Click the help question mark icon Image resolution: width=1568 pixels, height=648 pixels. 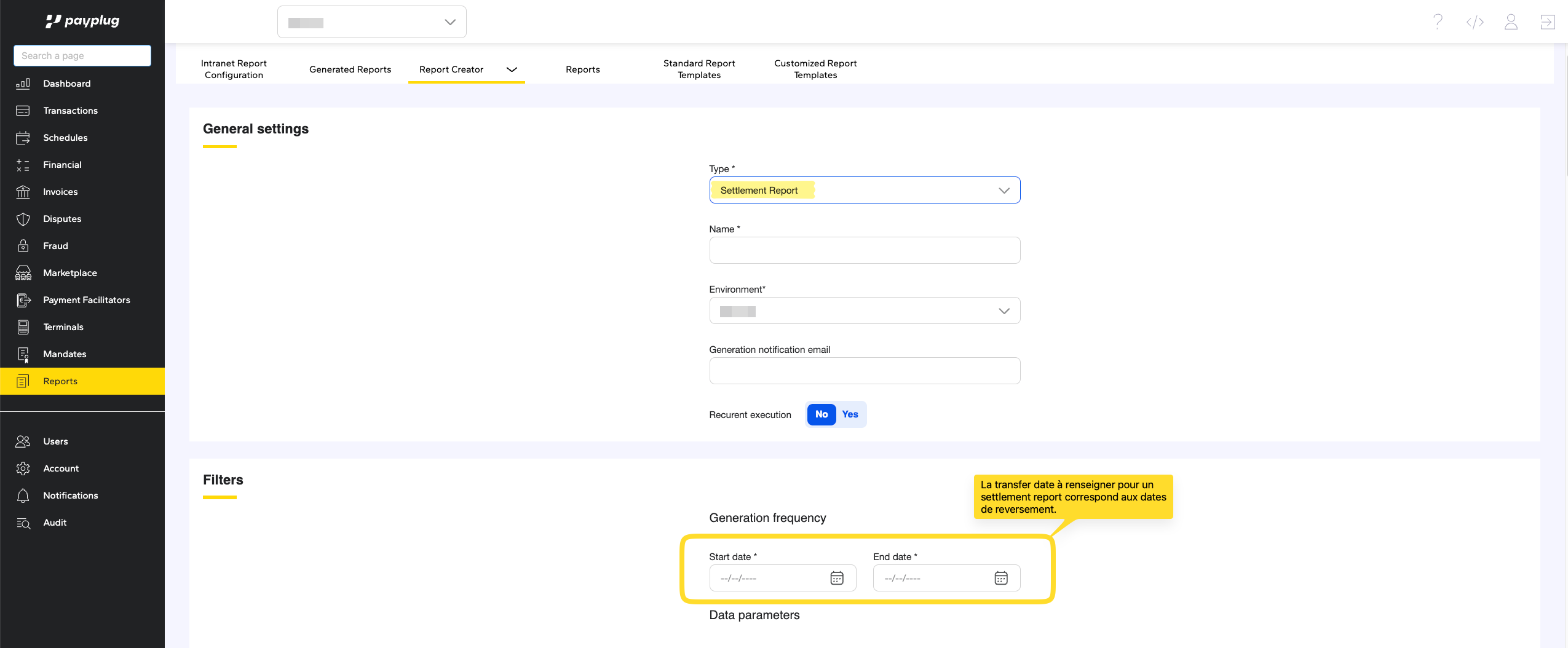point(1438,22)
